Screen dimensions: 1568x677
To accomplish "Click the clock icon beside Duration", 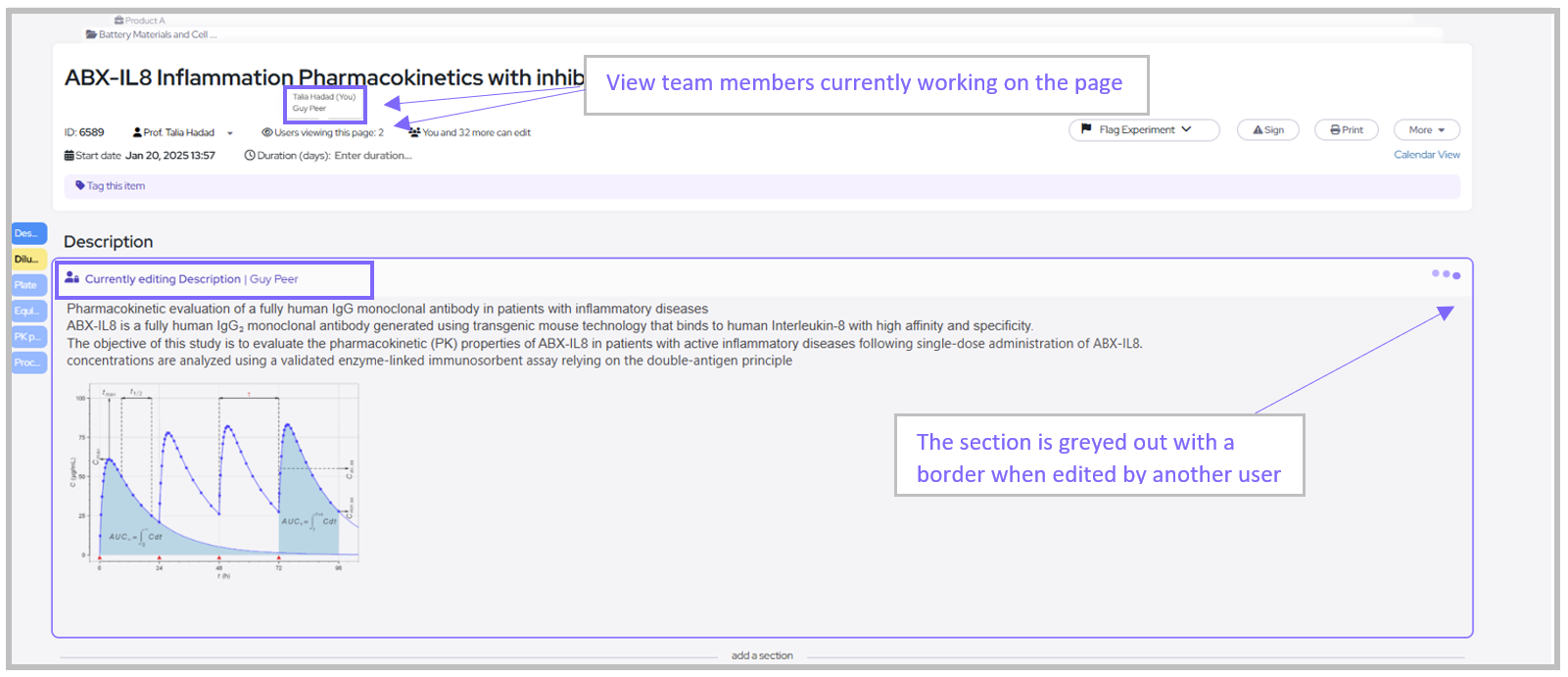I will 250,156.
